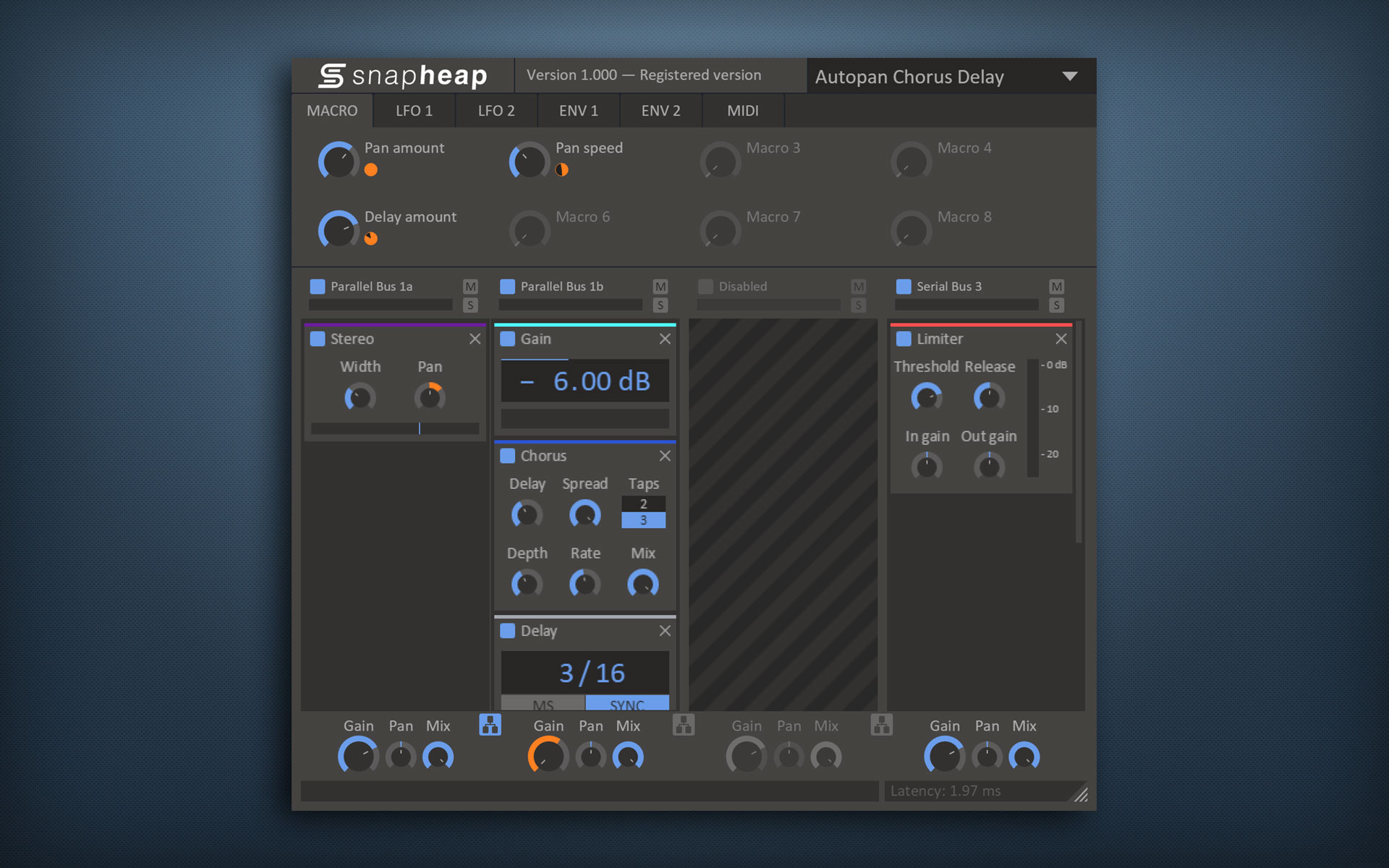
Task: Click the Chorus Delay knob
Action: (x=527, y=514)
